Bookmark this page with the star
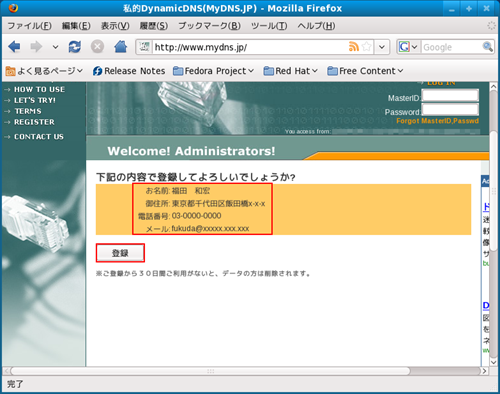The width and height of the screenshot is (500, 394). pyautogui.click(x=367, y=47)
